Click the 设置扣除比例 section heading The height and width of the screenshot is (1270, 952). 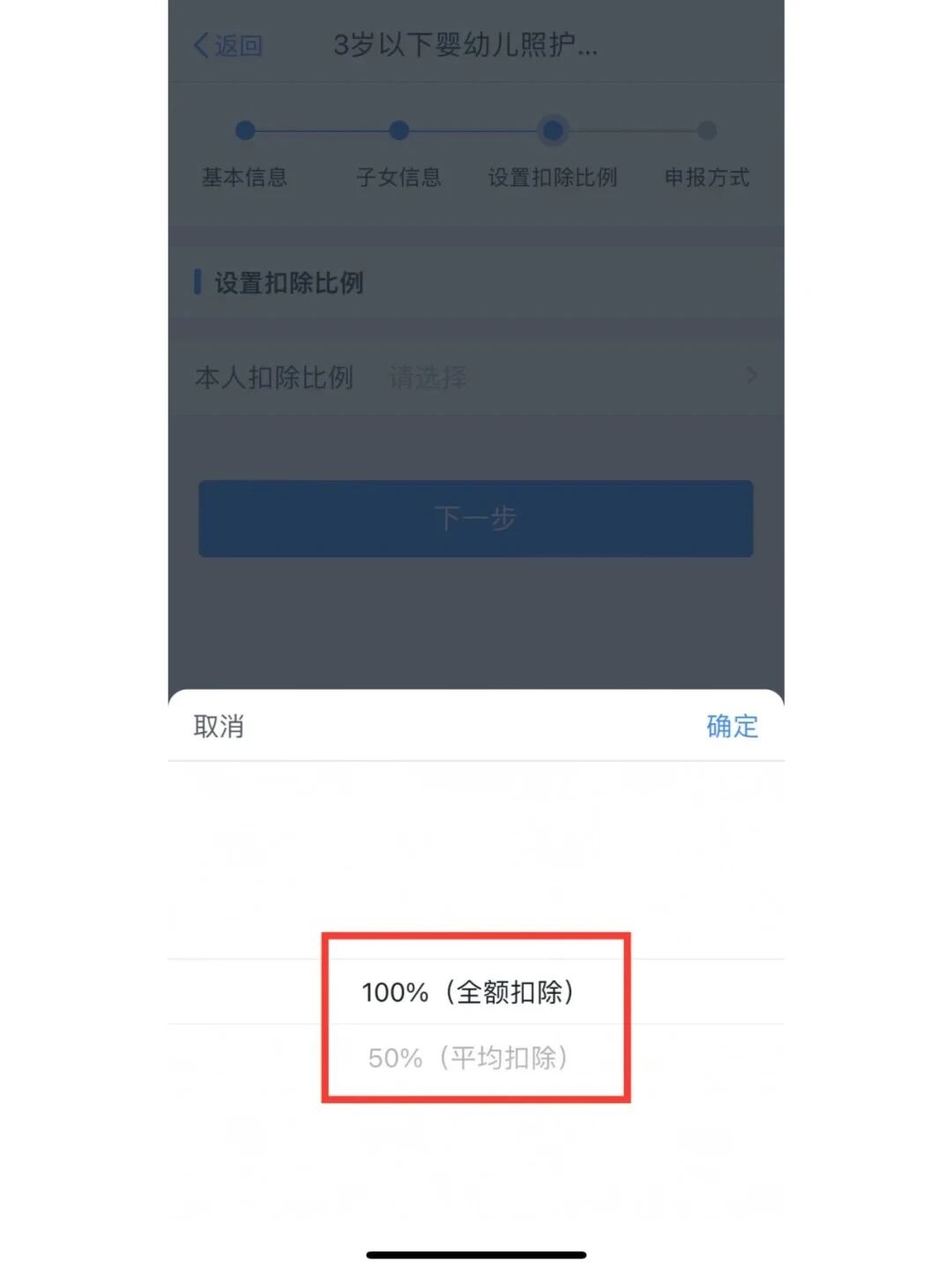click(x=289, y=283)
